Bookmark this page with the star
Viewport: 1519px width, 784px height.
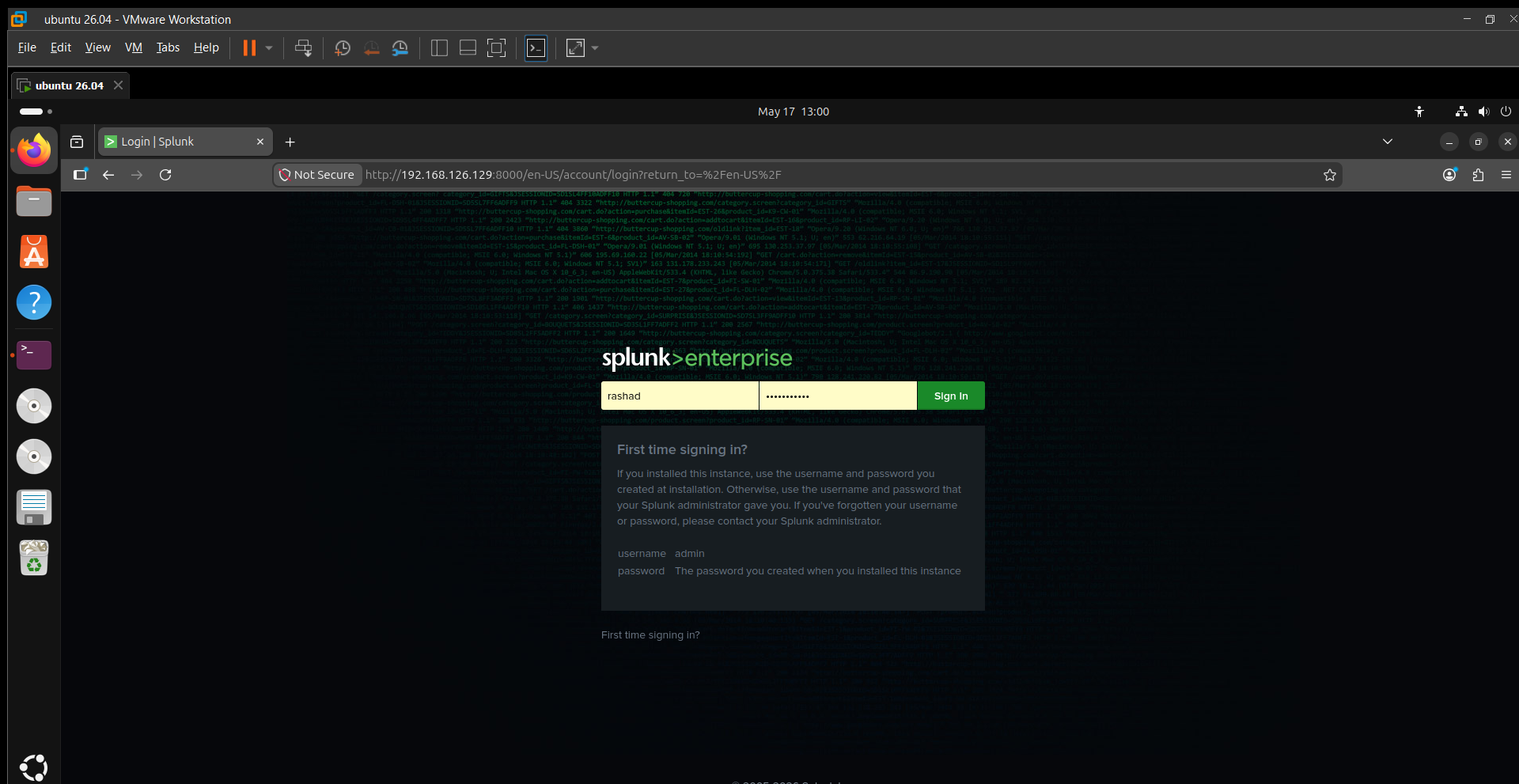coord(1330,175)
